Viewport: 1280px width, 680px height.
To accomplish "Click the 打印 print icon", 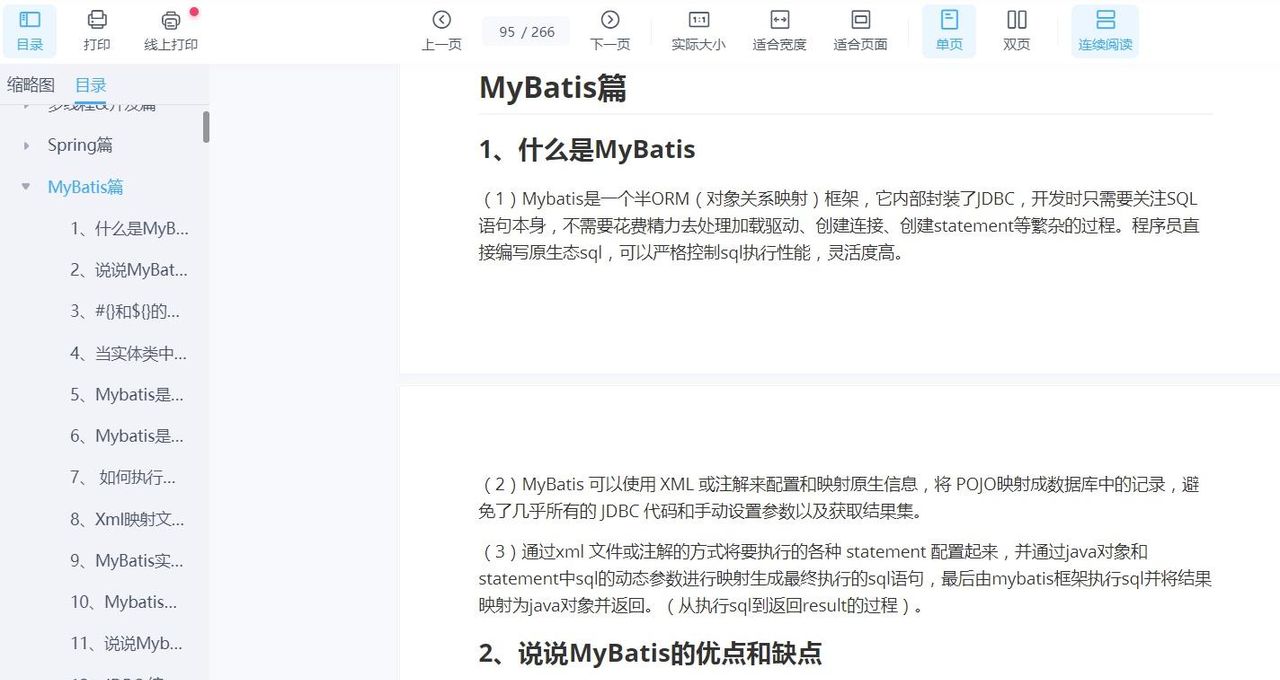I will (96, 29).
